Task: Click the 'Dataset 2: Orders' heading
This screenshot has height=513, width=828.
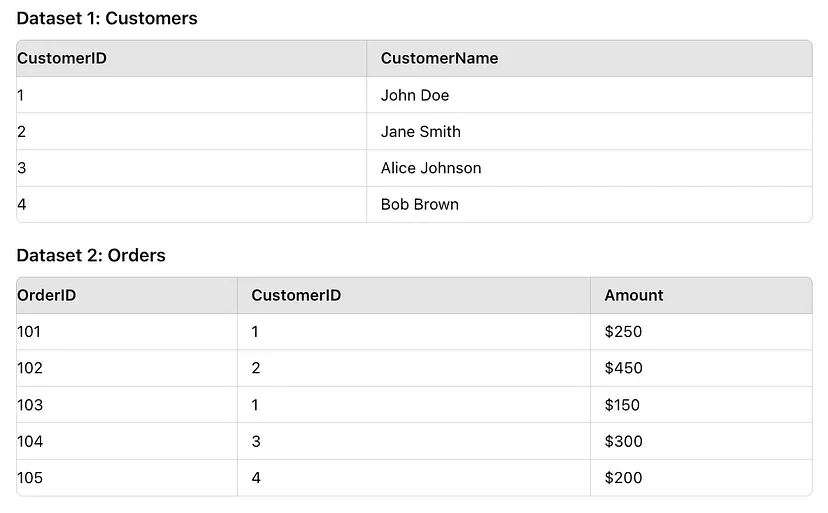Action: tap(91, 255)
